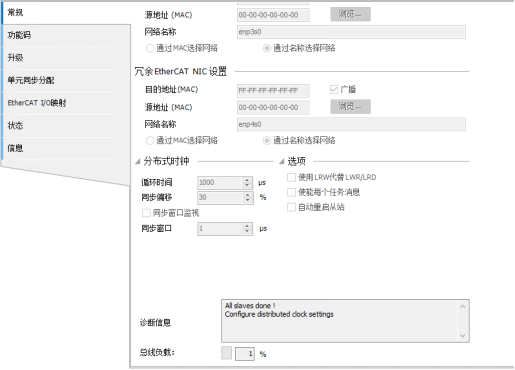Viewport: 515px width, 370px height.
Task: Decrease 循环时间 value with down arrow
Action: (247, 185)
